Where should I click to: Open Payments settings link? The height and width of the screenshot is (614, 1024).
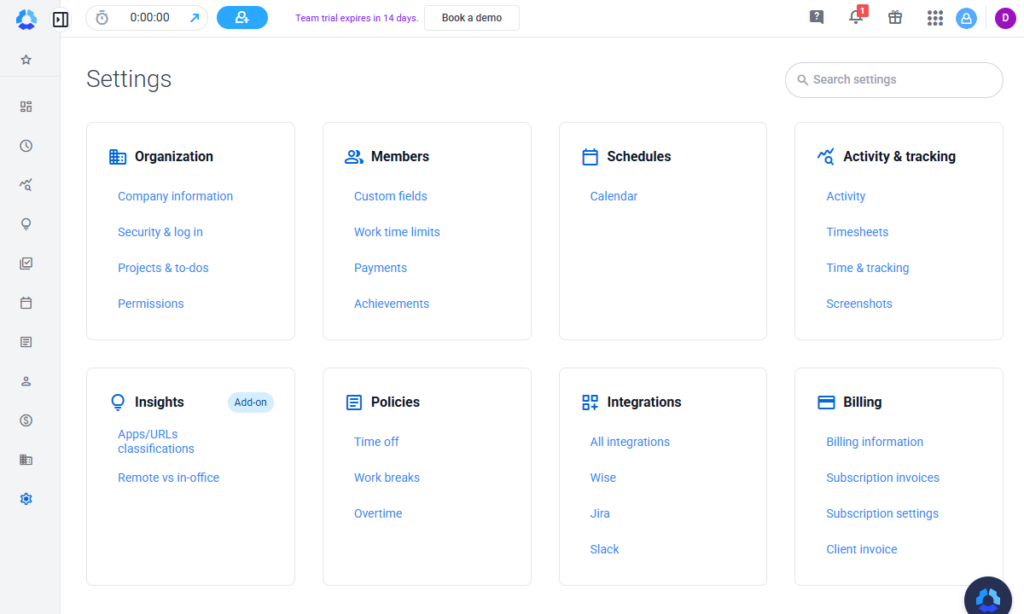tap(380, 268)
